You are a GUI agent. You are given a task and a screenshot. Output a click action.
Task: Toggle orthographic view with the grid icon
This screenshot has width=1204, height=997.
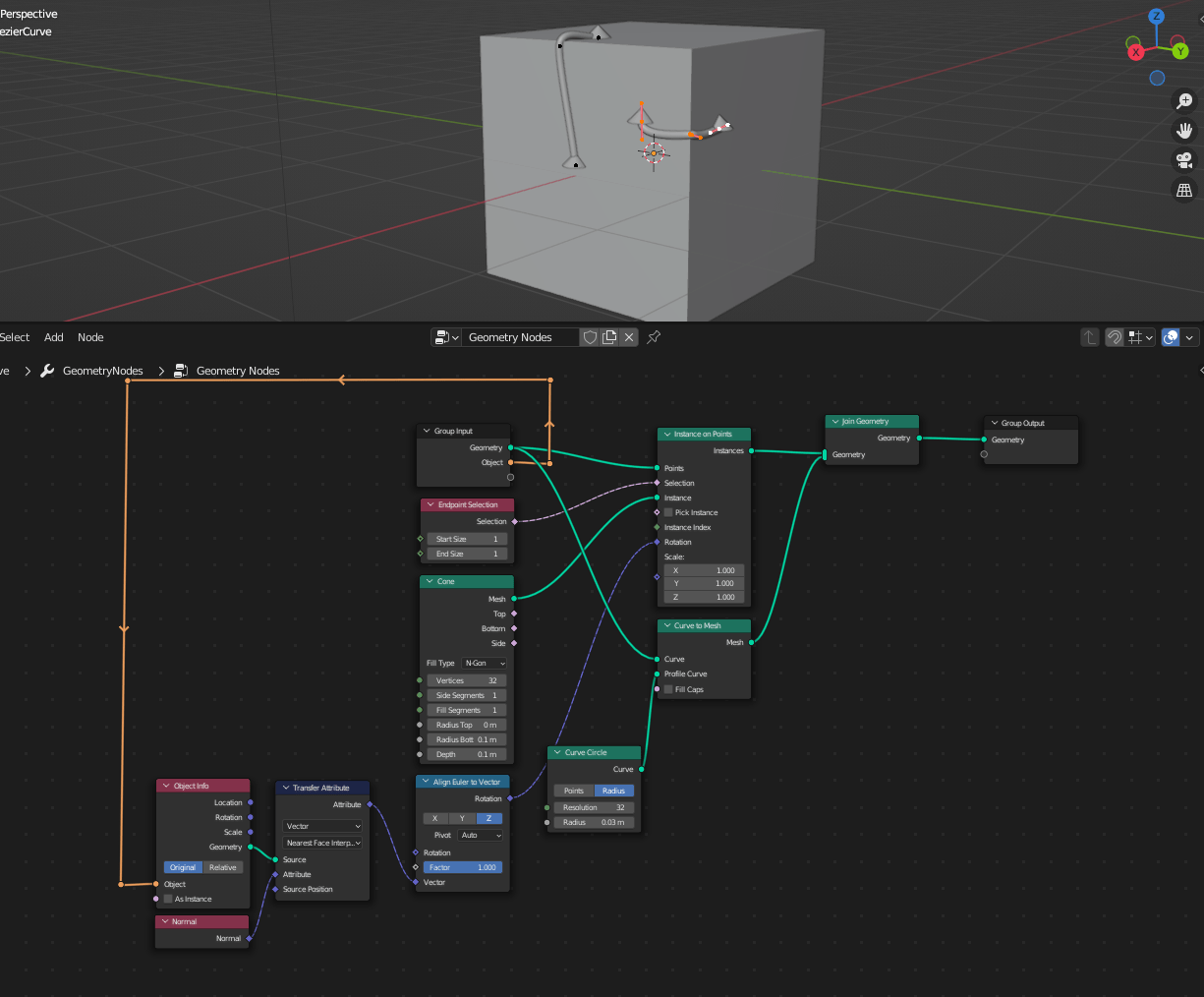click(1184, 190)
